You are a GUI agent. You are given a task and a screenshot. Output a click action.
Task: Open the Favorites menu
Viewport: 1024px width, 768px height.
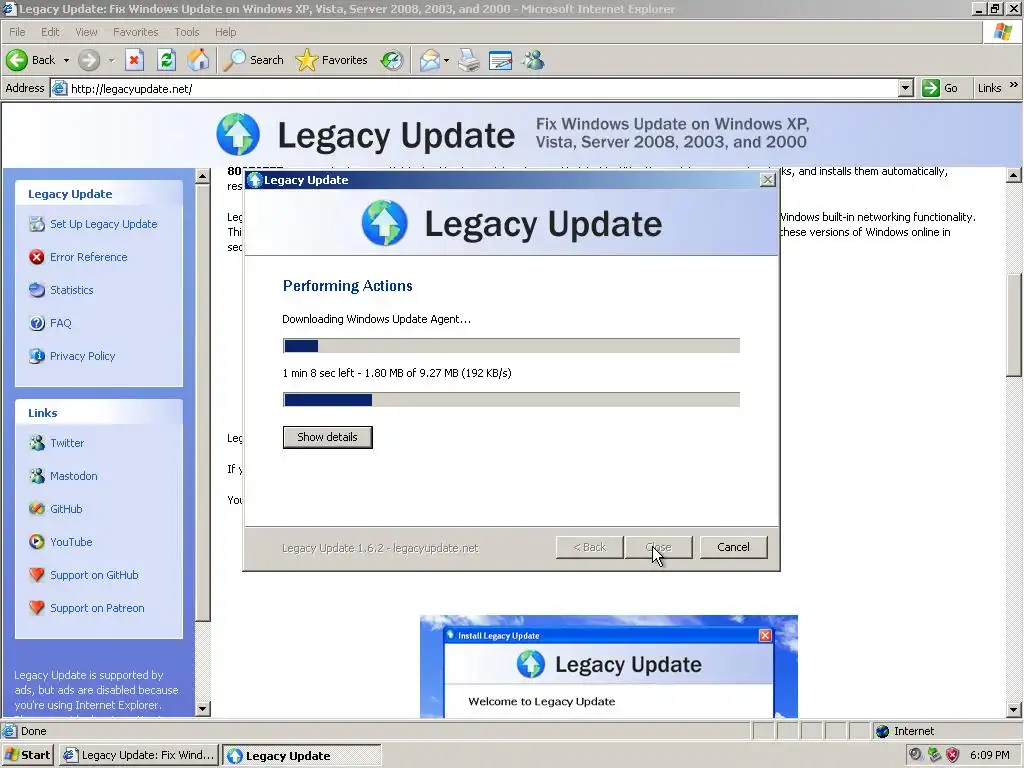click(135, 32)
